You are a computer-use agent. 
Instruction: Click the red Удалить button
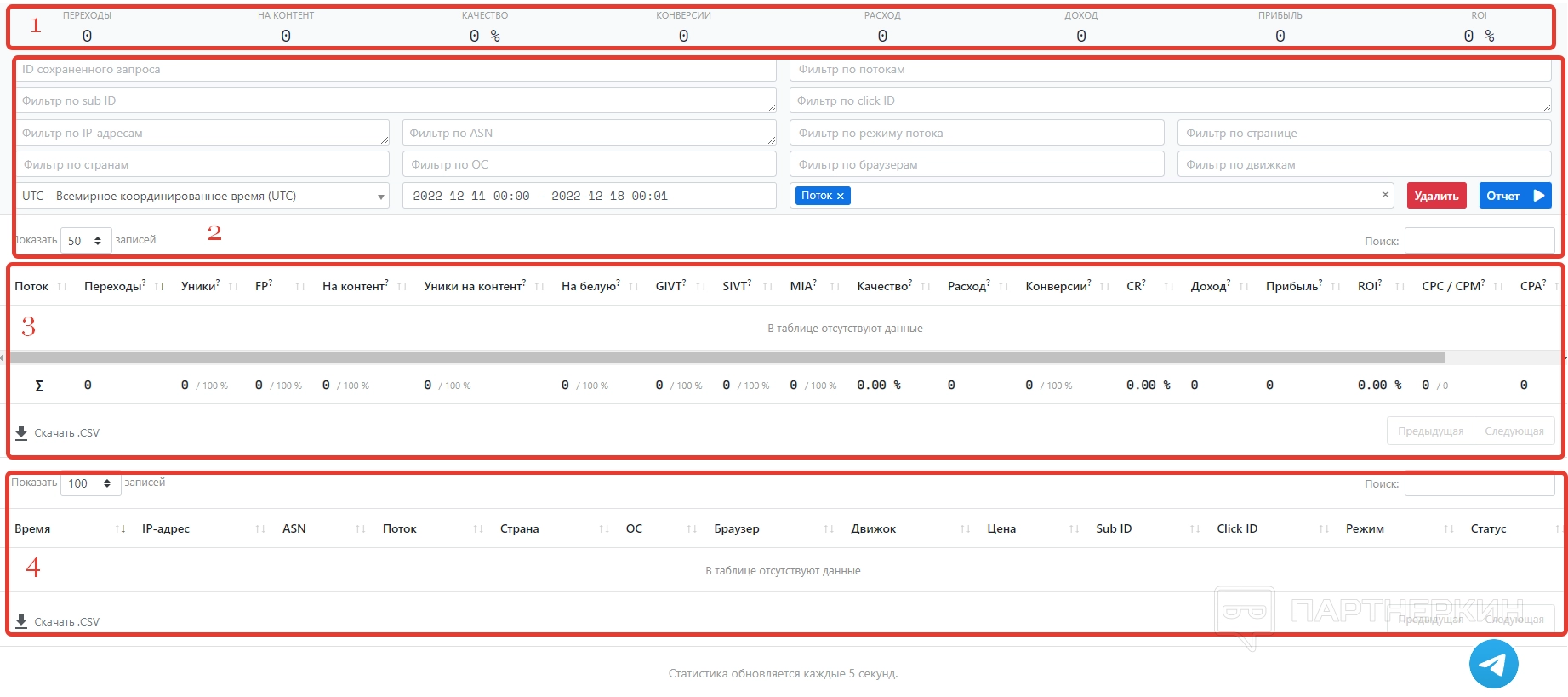point(1436,196)
